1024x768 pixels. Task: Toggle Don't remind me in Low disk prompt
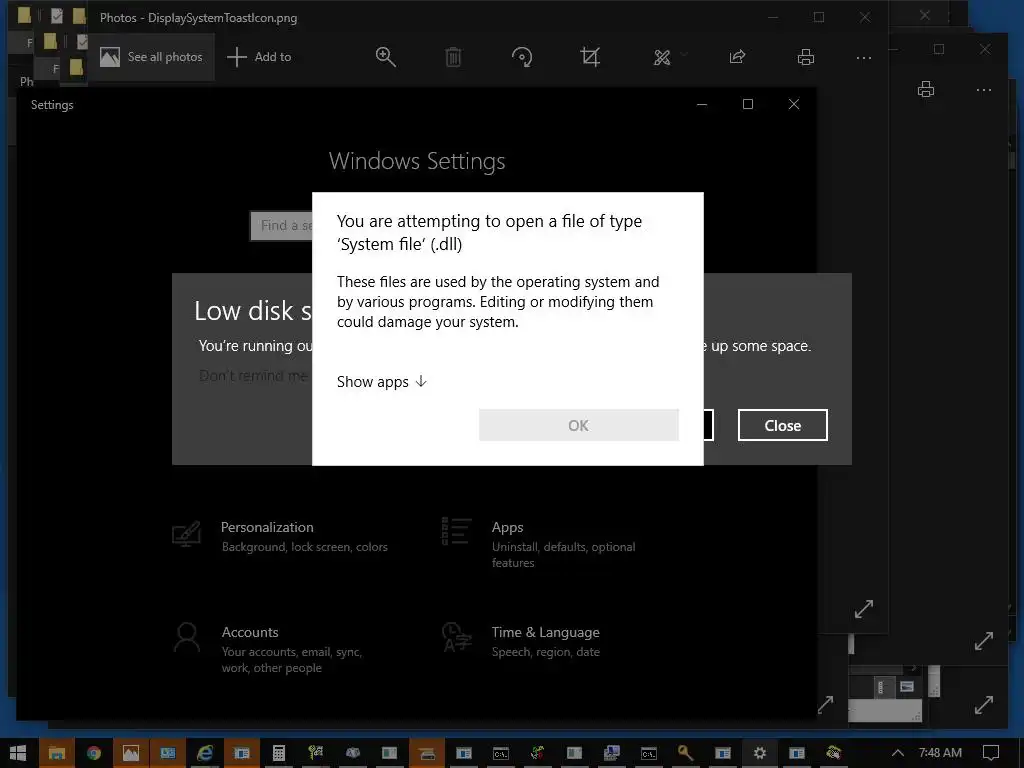point(253,376)
